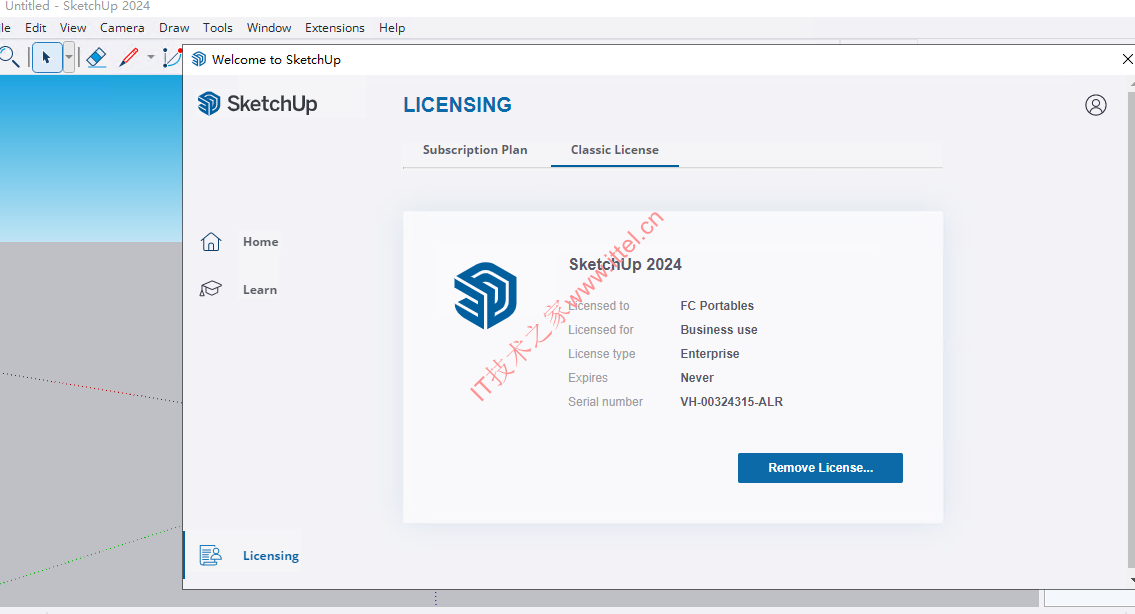Viewport: 1135px width, 614px height.
Task: Select the Search magnifier tool in toolbar
Action: tap(9, 57)
